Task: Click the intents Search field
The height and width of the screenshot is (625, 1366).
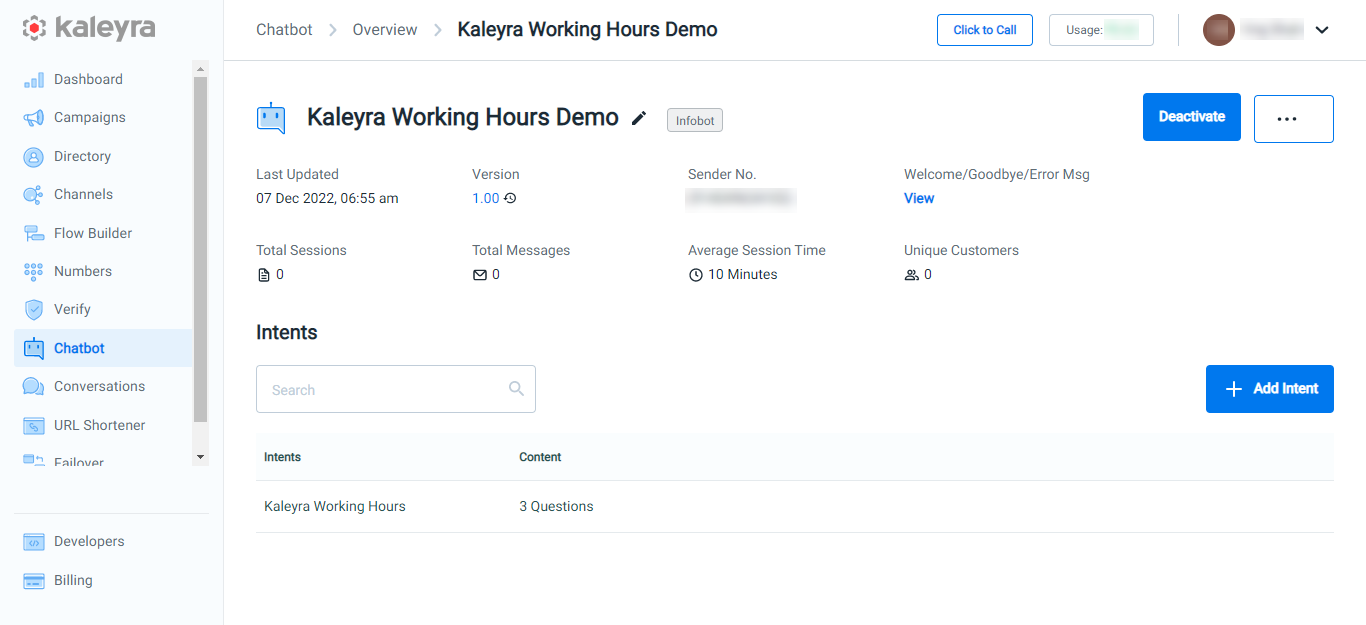Action: coord(396,389)
